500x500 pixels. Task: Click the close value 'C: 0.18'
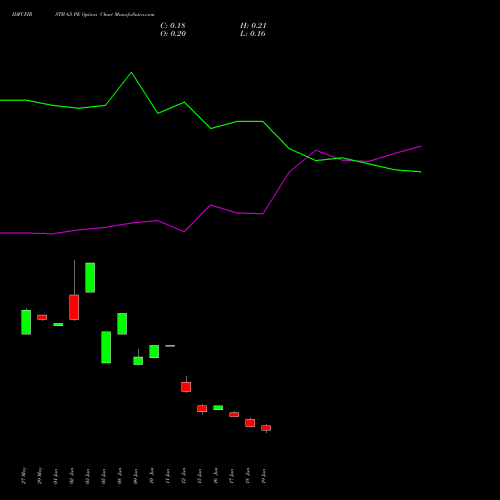click(x=173, y=26)
